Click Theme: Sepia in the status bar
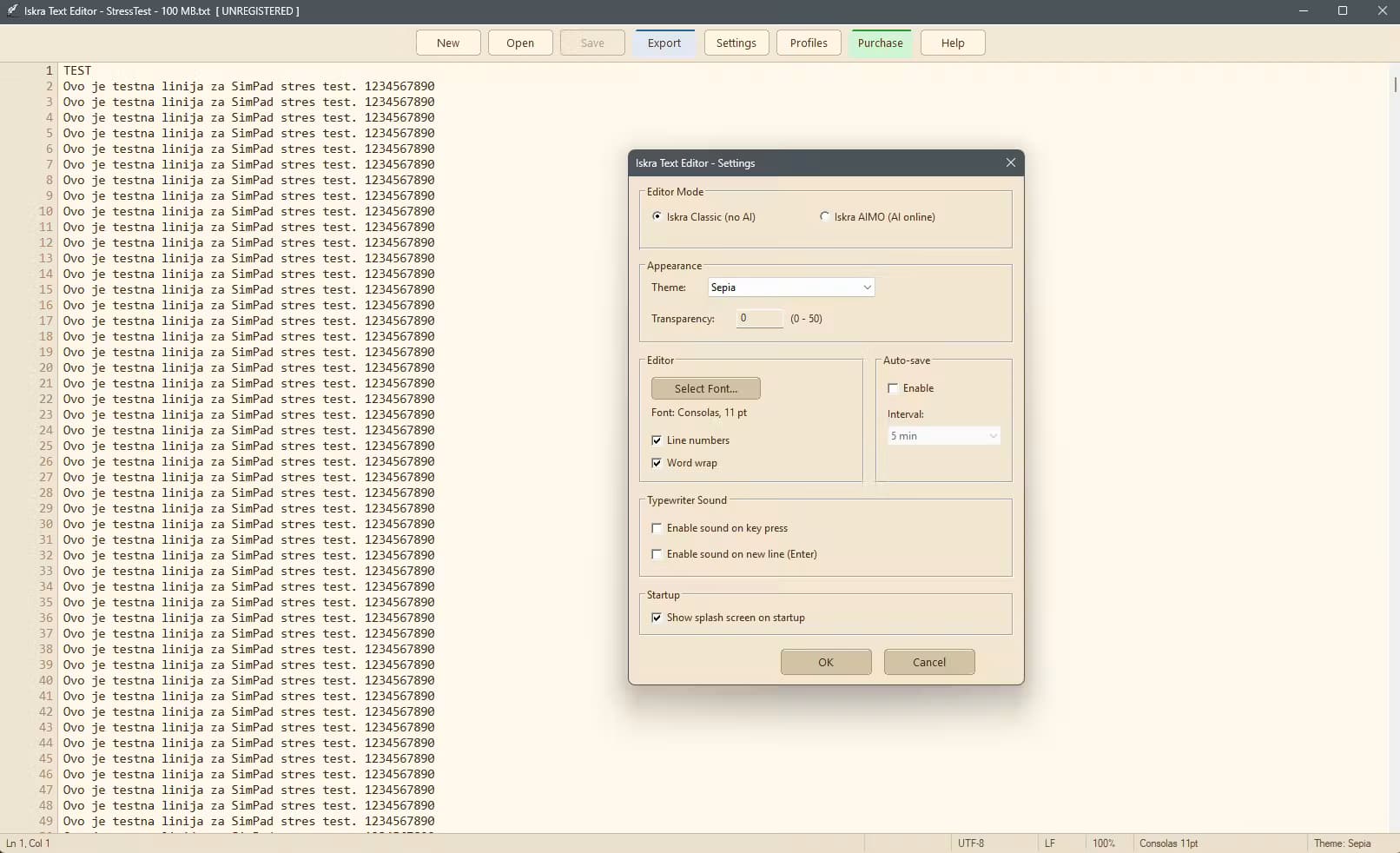The height and width of the screenshot is (853, 1400). point(1342,843)
